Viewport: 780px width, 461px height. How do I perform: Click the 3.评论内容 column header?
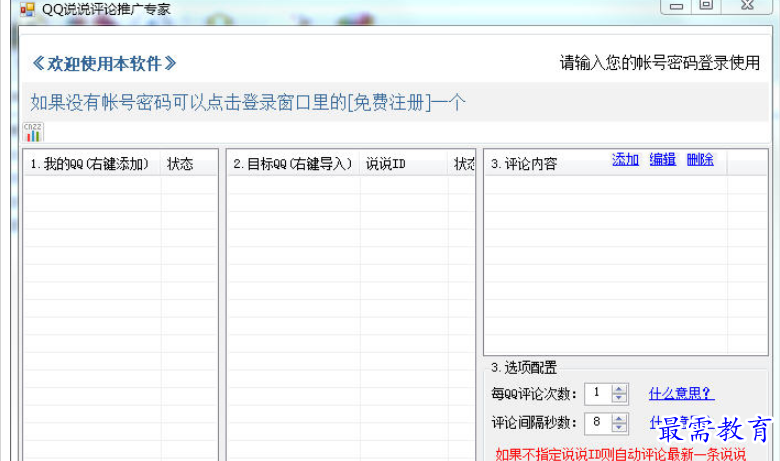(606, 164)
